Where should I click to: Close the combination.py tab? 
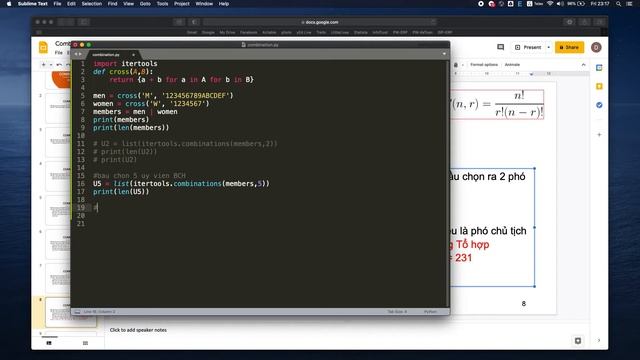133,54
